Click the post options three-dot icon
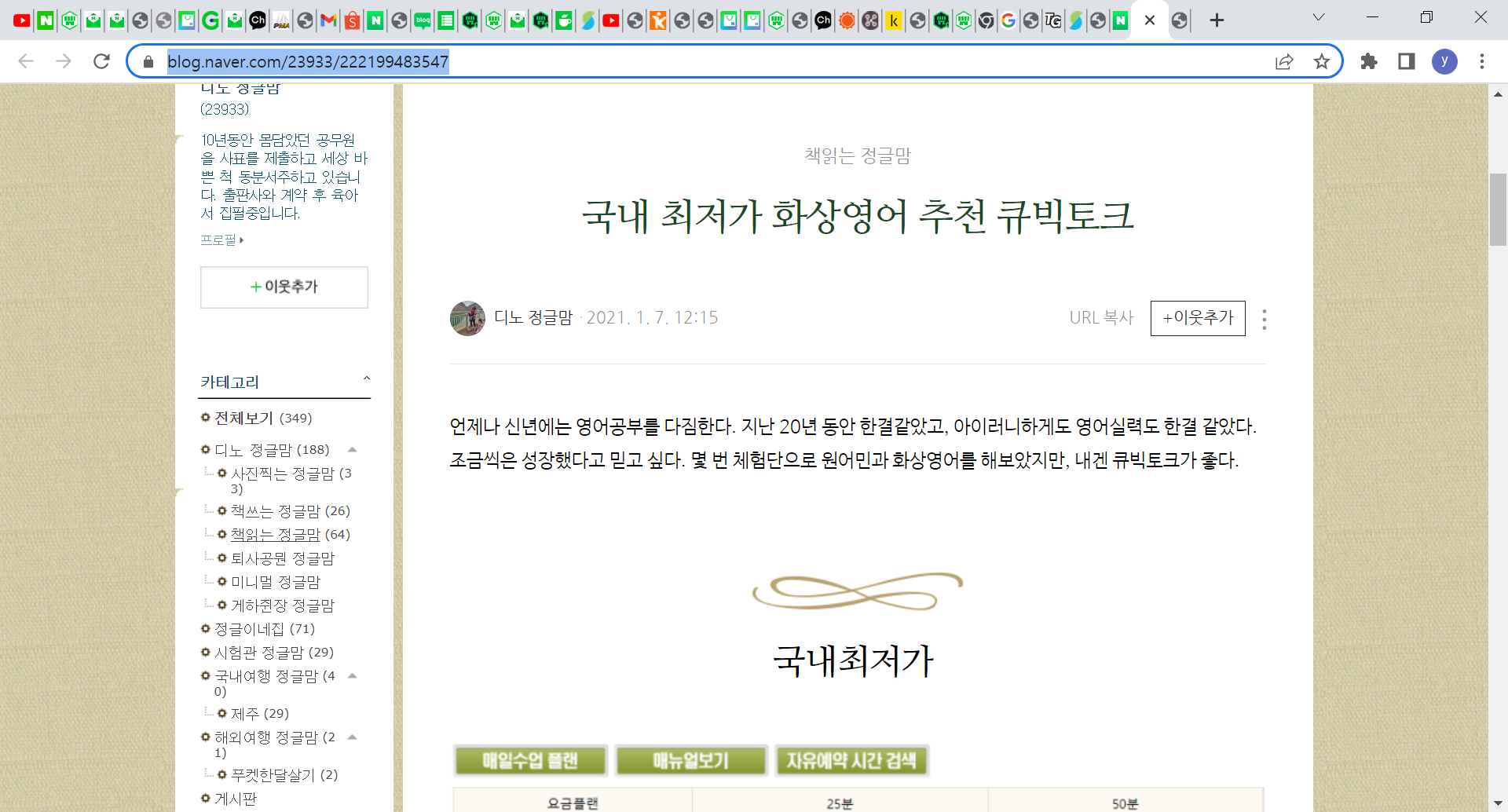This screenshot has width=1508, height=812. pos(1264,319)
